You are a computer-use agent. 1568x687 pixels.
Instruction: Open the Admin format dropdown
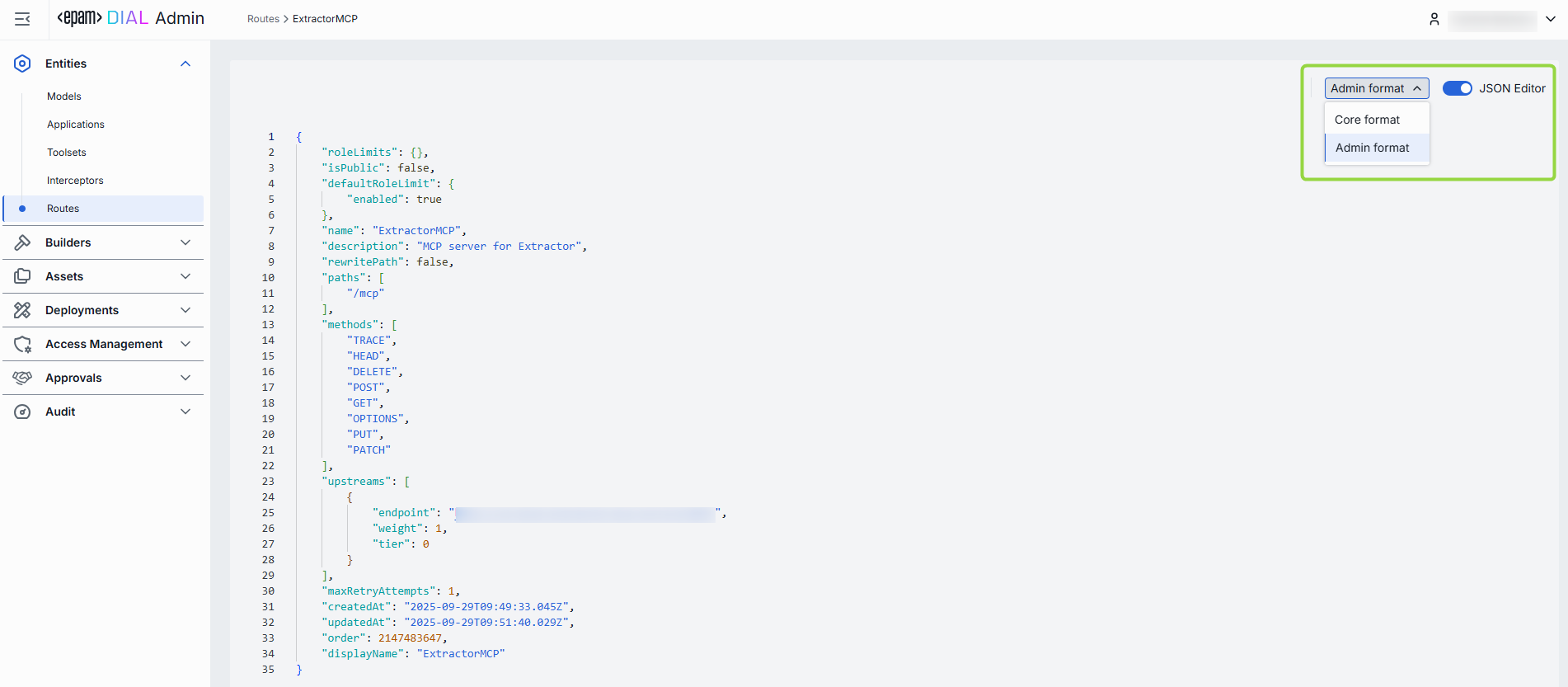tap(1376, 88)
